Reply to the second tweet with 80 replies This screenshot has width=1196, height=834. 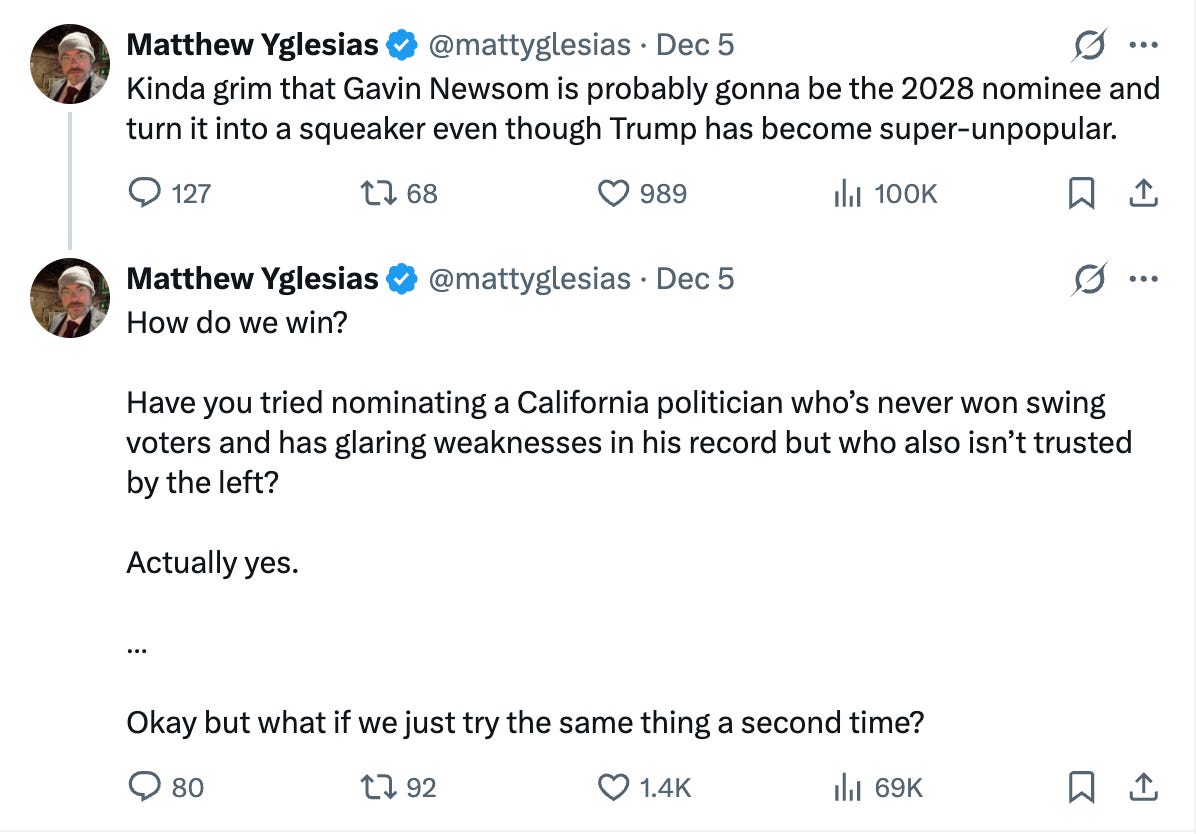(x=146, y=787)
